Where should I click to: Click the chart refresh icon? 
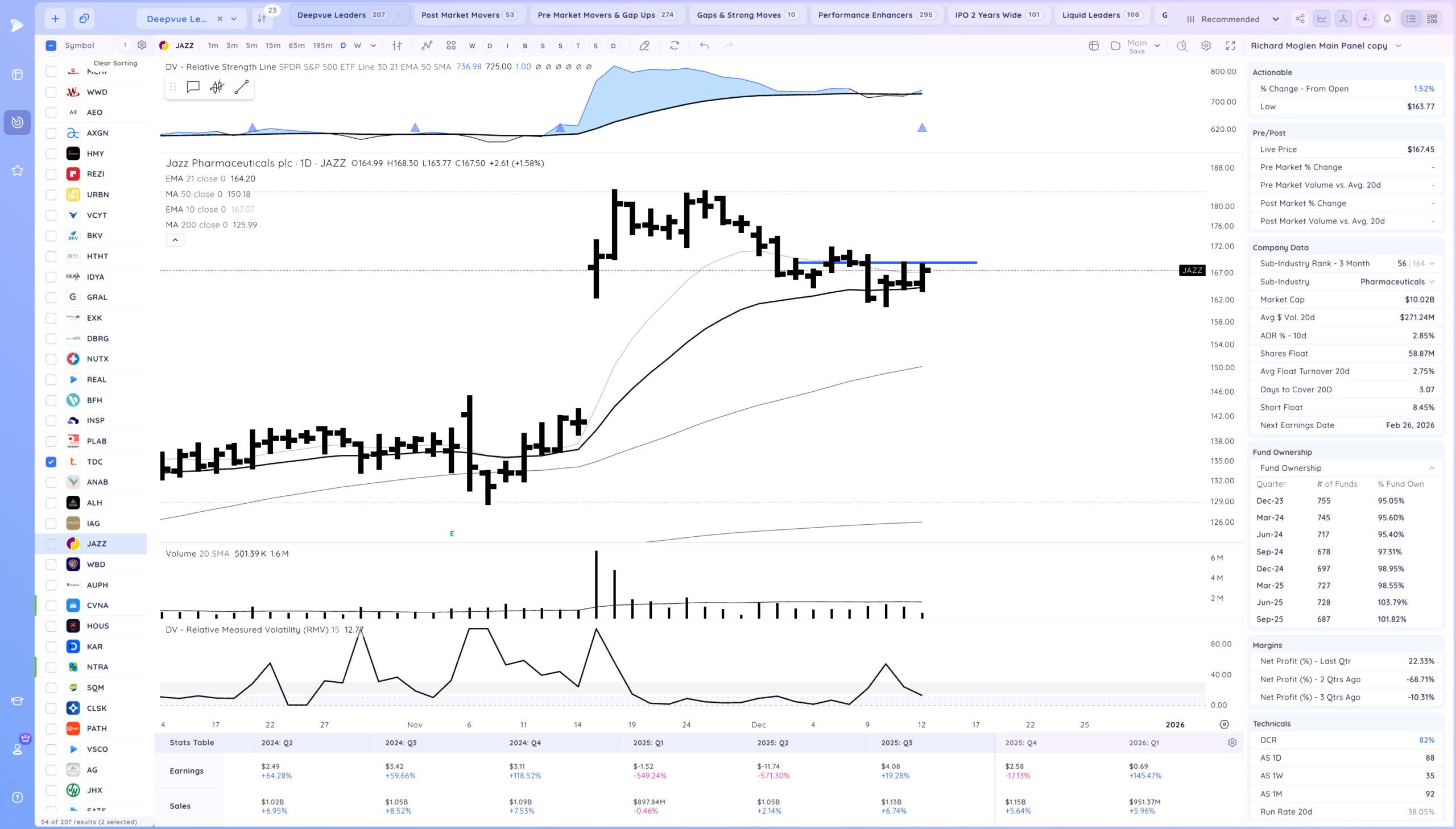[x=674, y=45]
